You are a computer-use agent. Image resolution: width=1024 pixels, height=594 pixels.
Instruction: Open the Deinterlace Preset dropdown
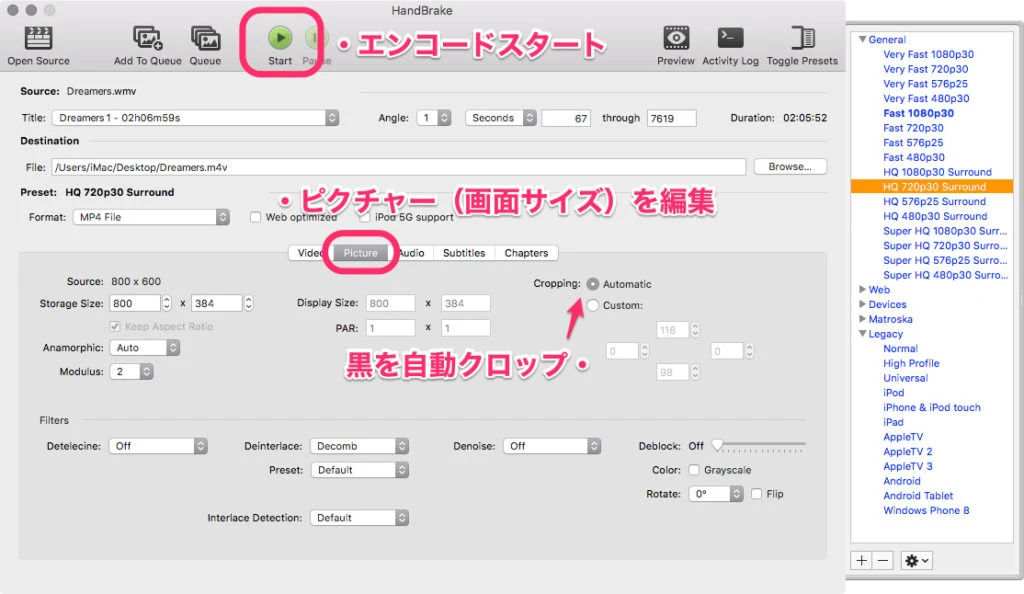tap(359, 470)
